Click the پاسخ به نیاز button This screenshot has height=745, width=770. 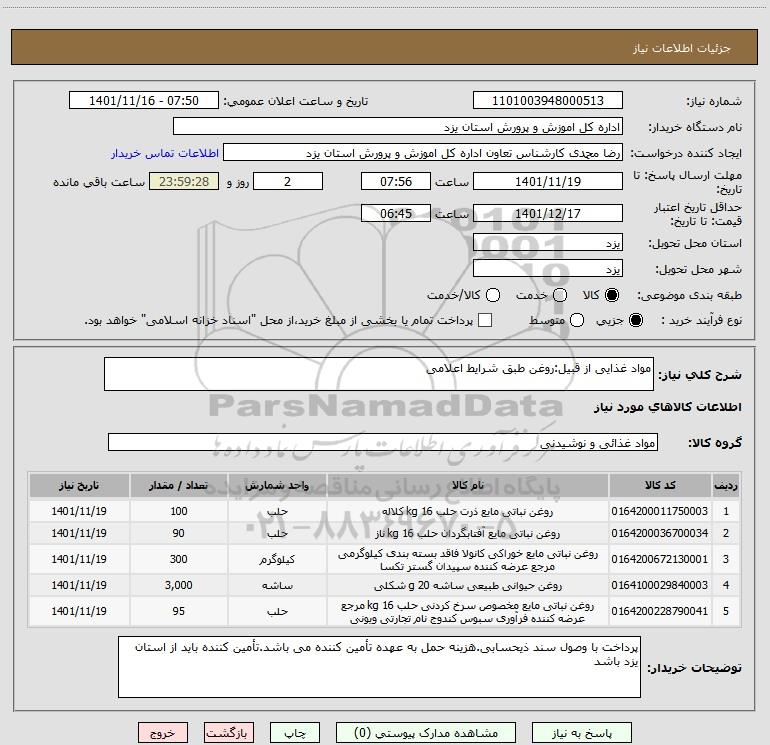point(581,733)
